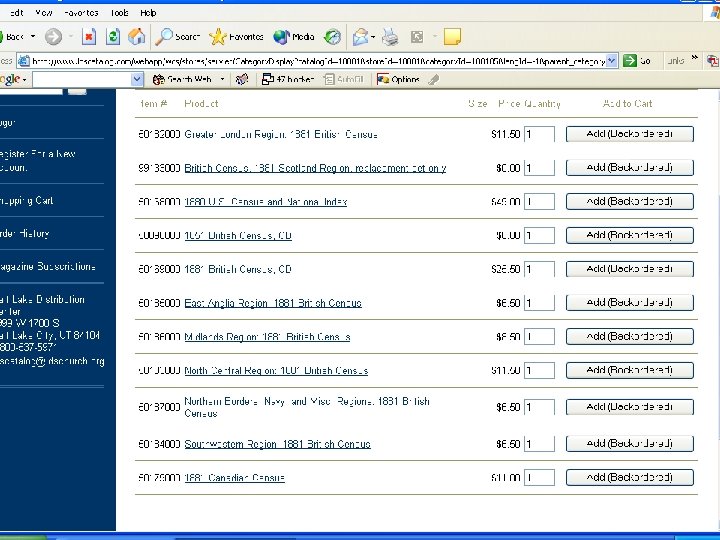Click the address bar URL field
The image size is (720, 540).
click(317, 61)
